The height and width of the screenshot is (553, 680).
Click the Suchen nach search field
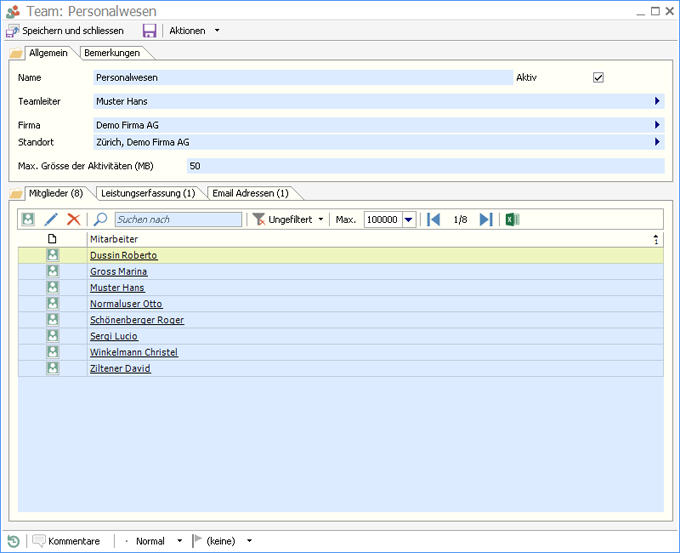(x=178, y=219)
